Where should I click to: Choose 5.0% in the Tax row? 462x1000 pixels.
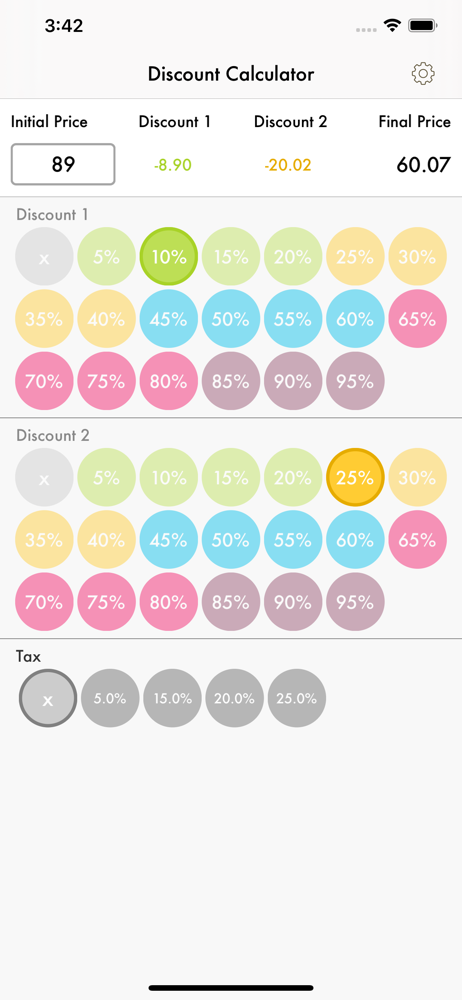point(110,698)
